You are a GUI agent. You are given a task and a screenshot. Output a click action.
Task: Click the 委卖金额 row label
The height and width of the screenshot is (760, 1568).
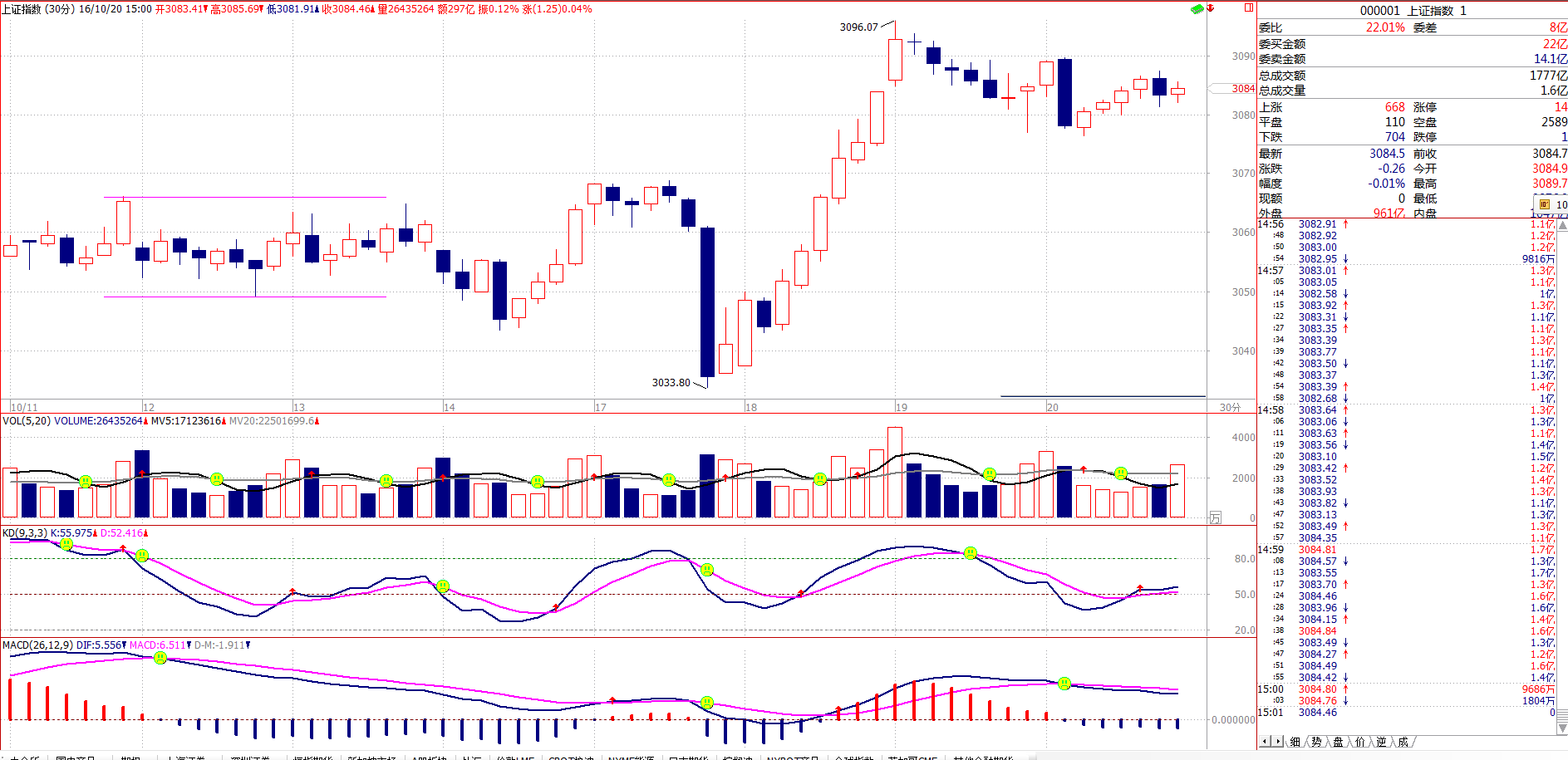pos(1282,59)
